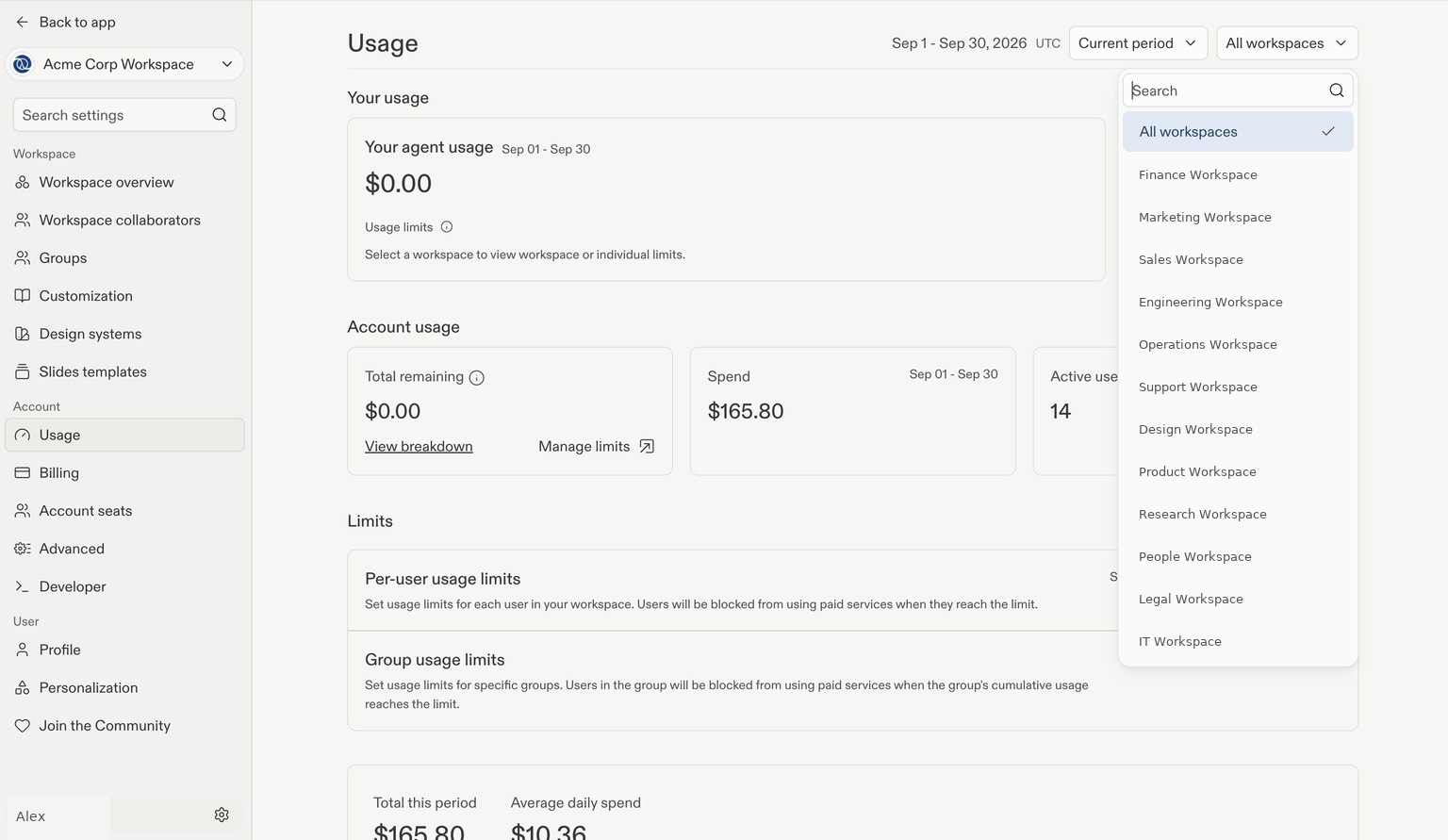Click the Advanced gear icon
1448x840 pixels.
(x=23, y=549)
